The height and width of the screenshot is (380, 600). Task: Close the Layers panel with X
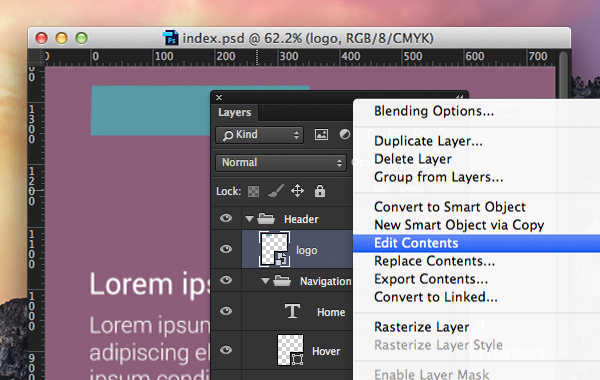[x=219, y=98]
